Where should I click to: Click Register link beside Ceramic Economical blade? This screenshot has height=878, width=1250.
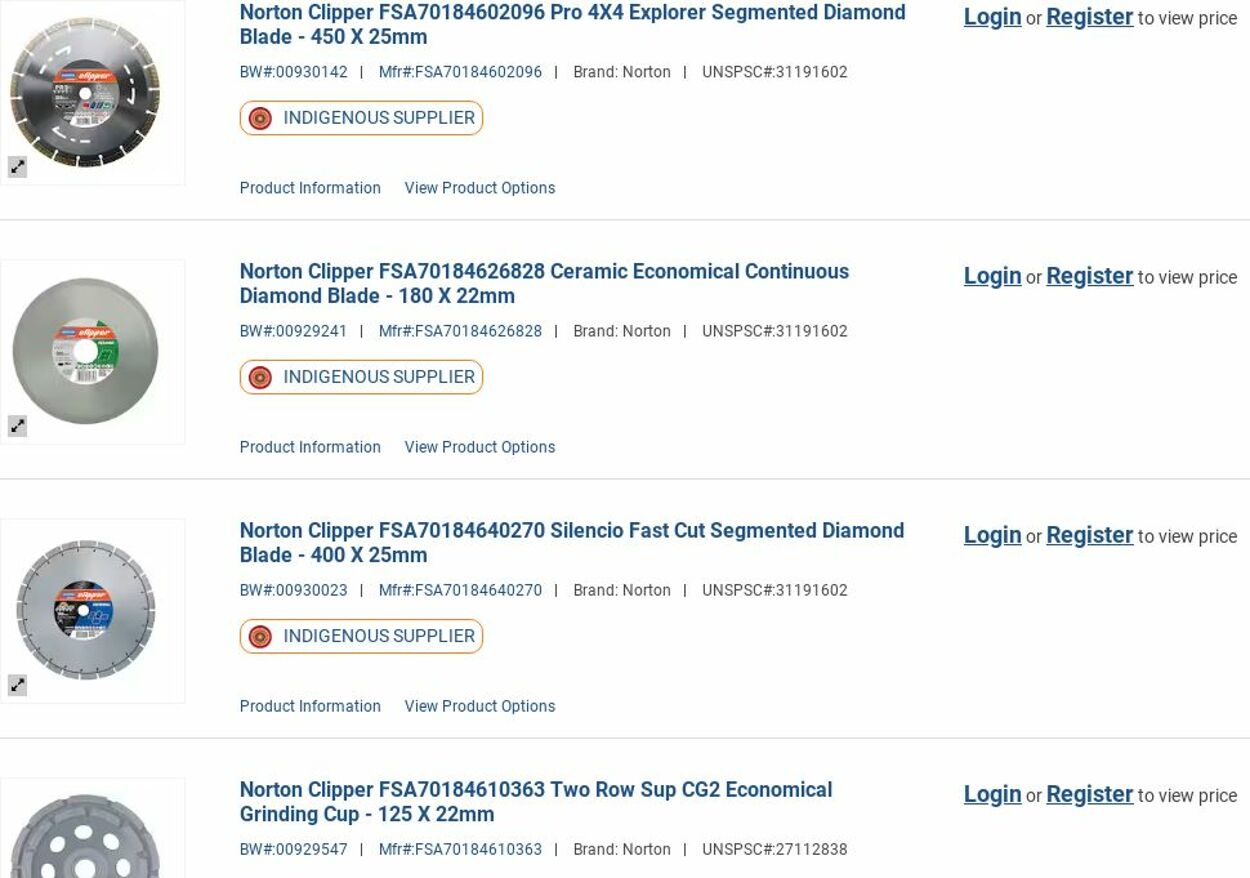1089,276
